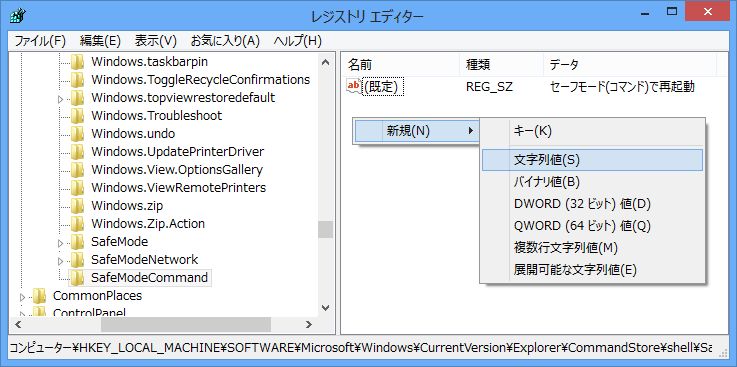Viewport: 737px width, 367px height.
Task: Select the Windows.undo tree label
Action: [x=133, y=134]
